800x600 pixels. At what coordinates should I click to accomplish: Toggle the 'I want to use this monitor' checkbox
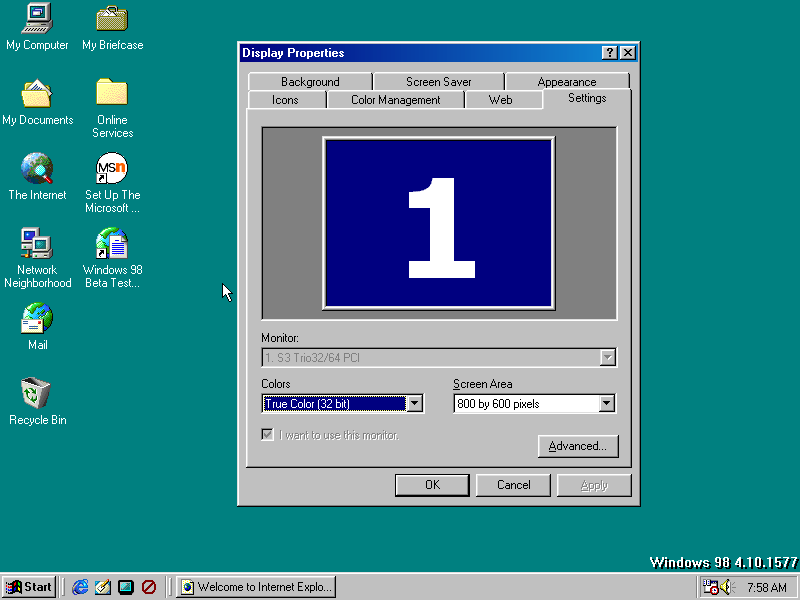coord(267,435)
